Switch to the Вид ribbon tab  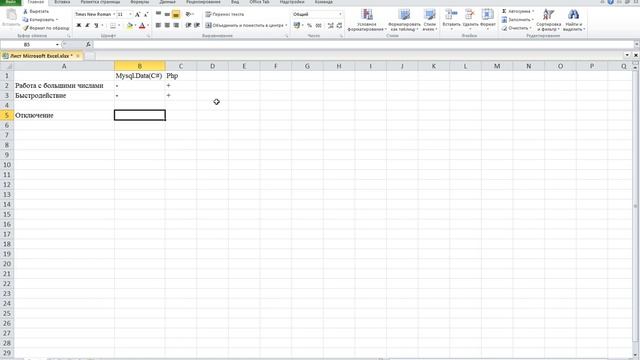coord(235,2)
